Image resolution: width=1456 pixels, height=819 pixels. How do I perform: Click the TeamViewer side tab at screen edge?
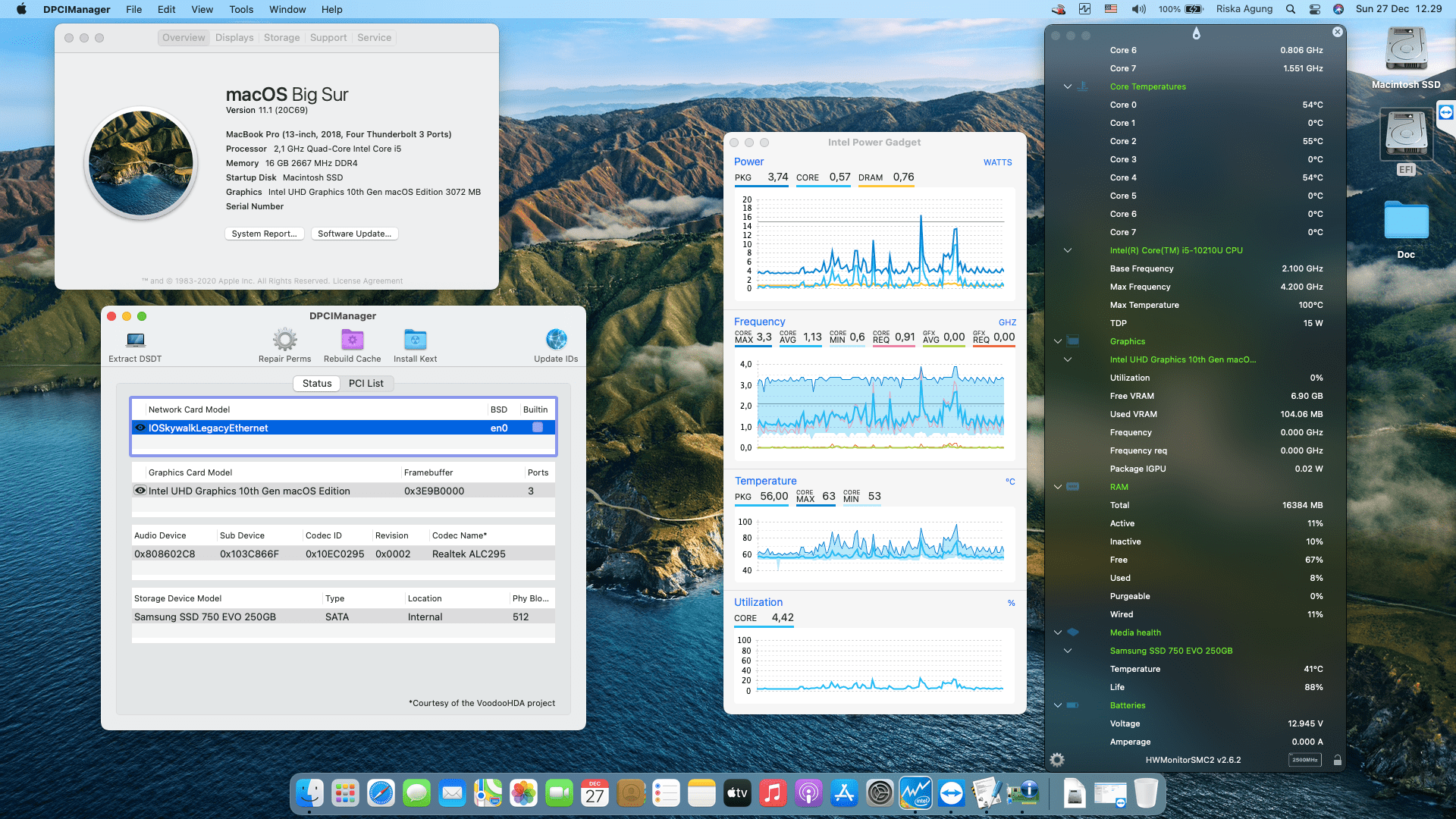[x=1446, y=113]
